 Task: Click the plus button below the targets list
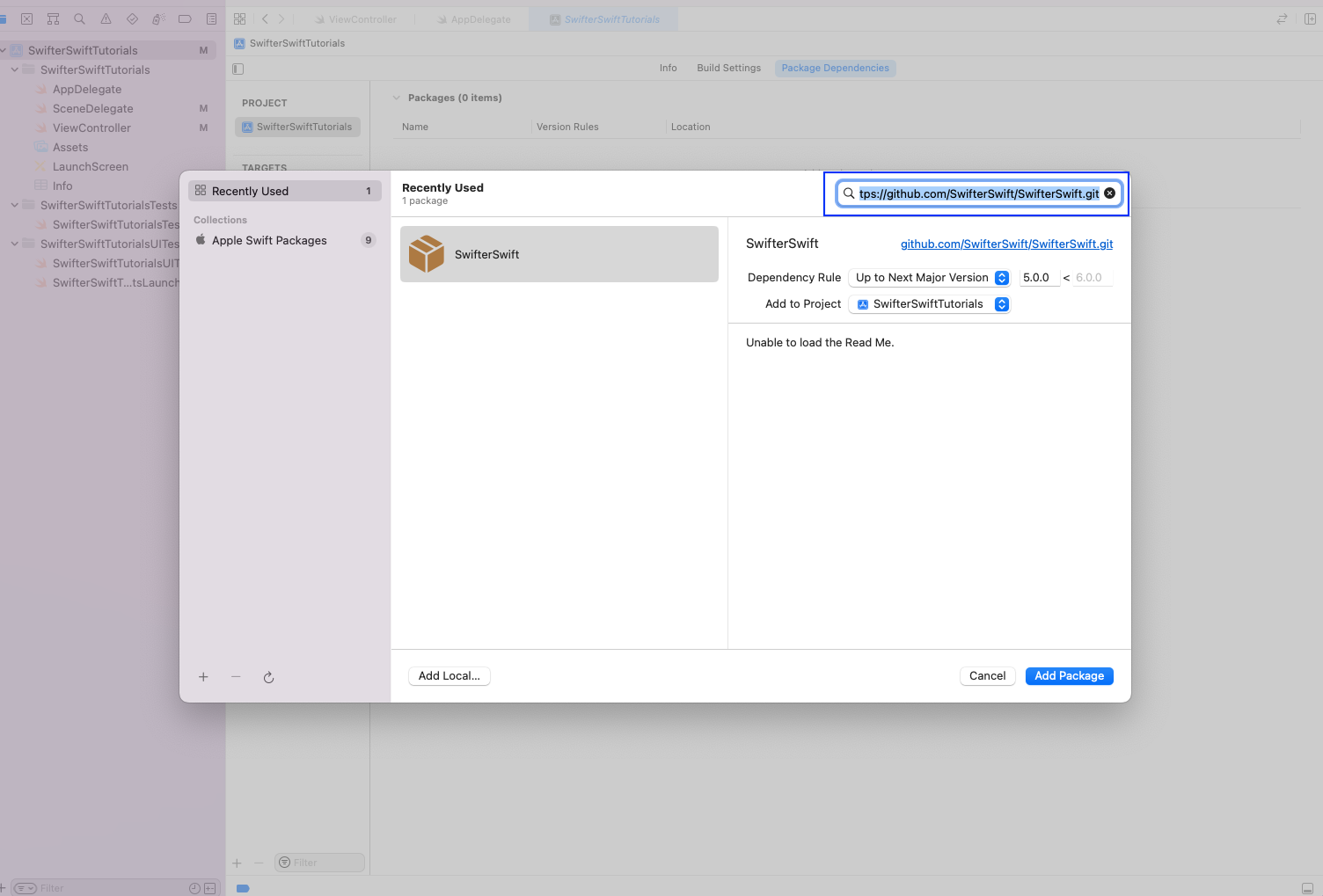pyautogui.click(x=237, y=863)
